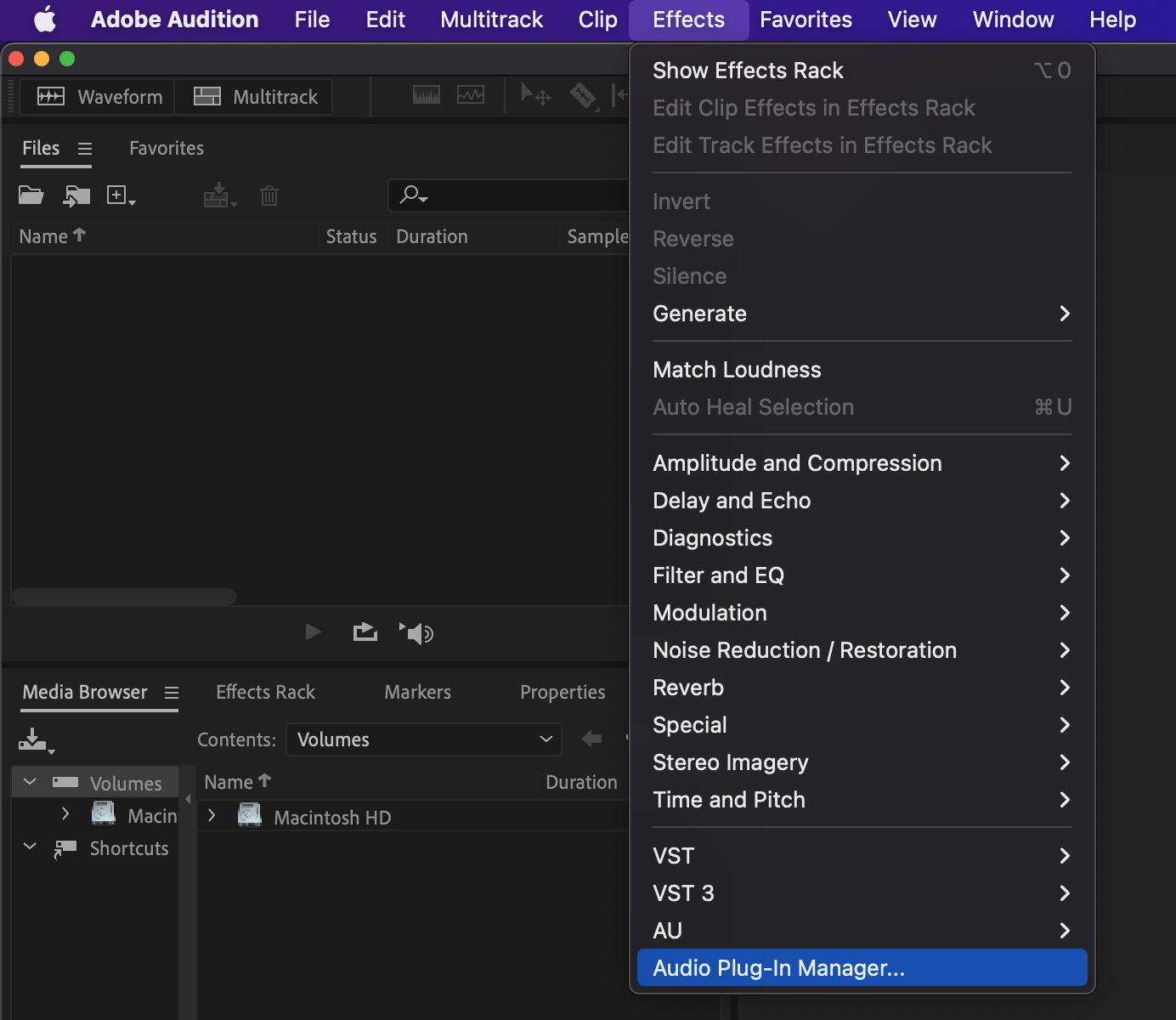Switch to the Properties tab
The width and height of the screenshot is (1176, 1020).
[563, 692]
